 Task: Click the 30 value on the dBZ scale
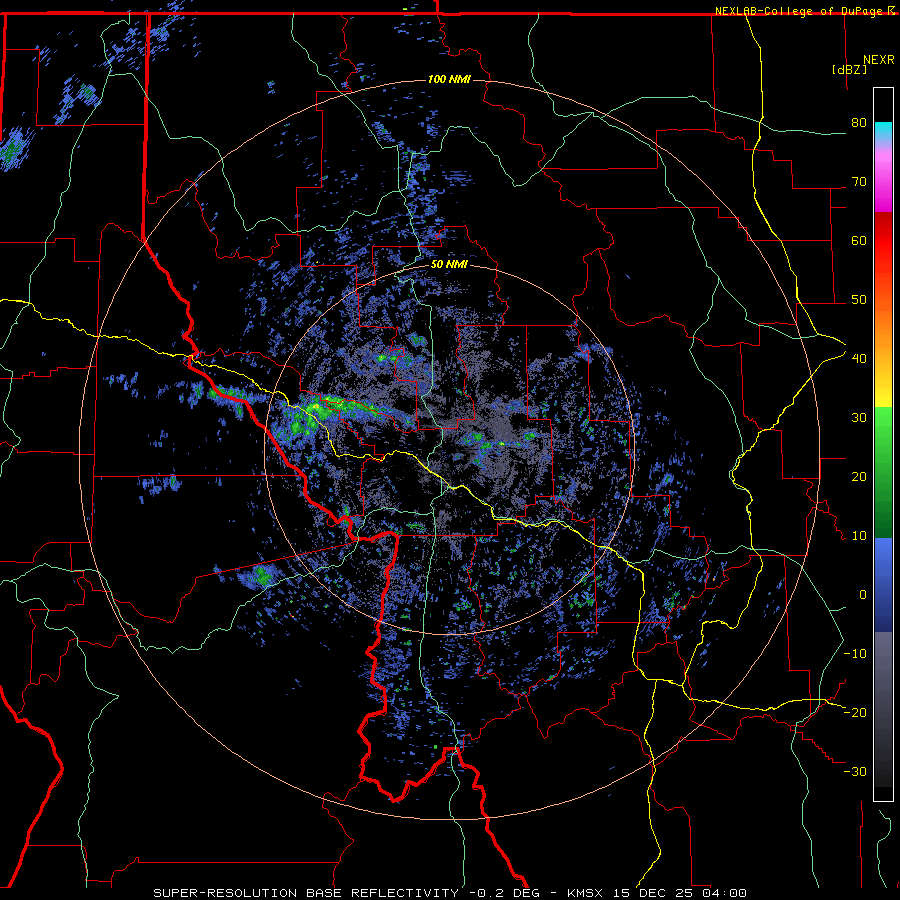(859, 418)
